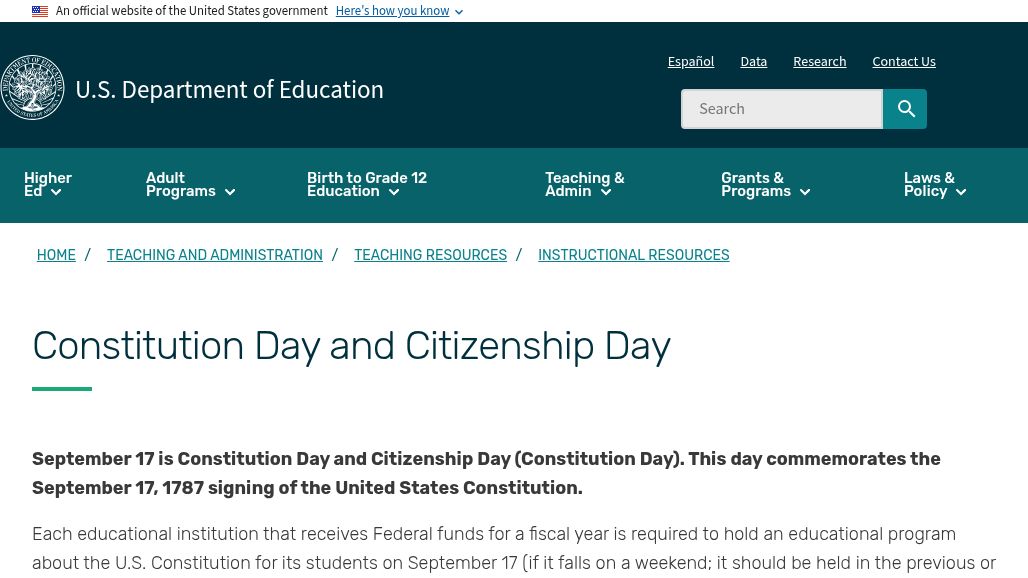Click the U.S. Department of Education title
The width and height of the screenshot is (1028, 578).
(229, 90)
